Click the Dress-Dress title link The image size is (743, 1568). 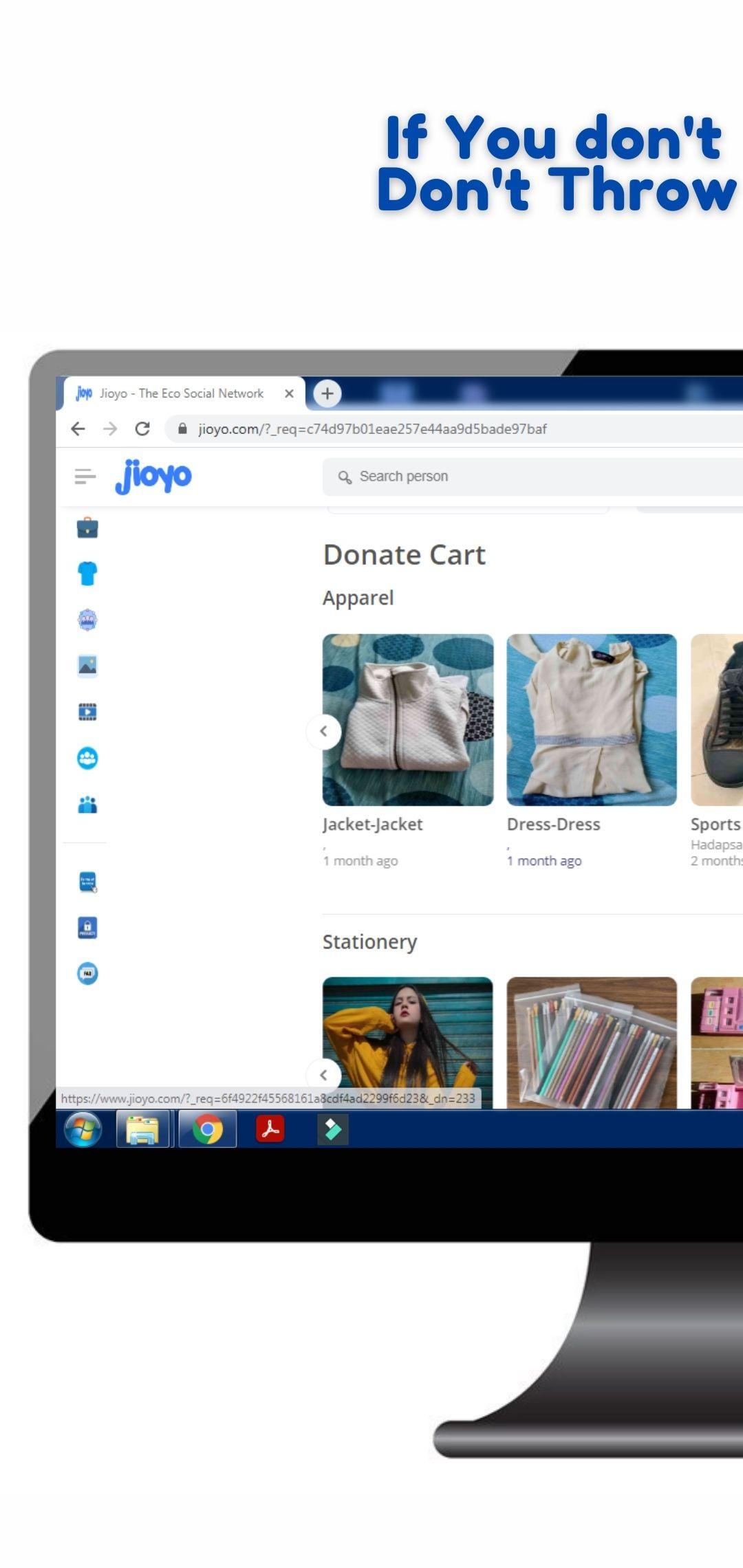coord(554,825)
